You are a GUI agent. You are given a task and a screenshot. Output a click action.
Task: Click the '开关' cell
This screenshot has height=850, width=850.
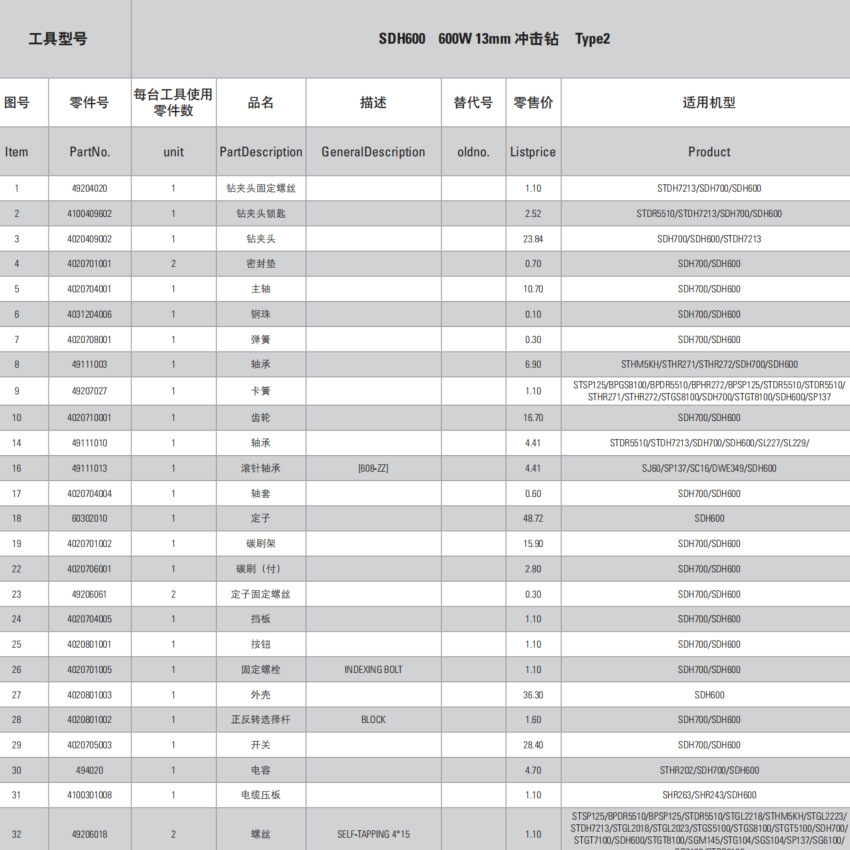pos(261,745)
